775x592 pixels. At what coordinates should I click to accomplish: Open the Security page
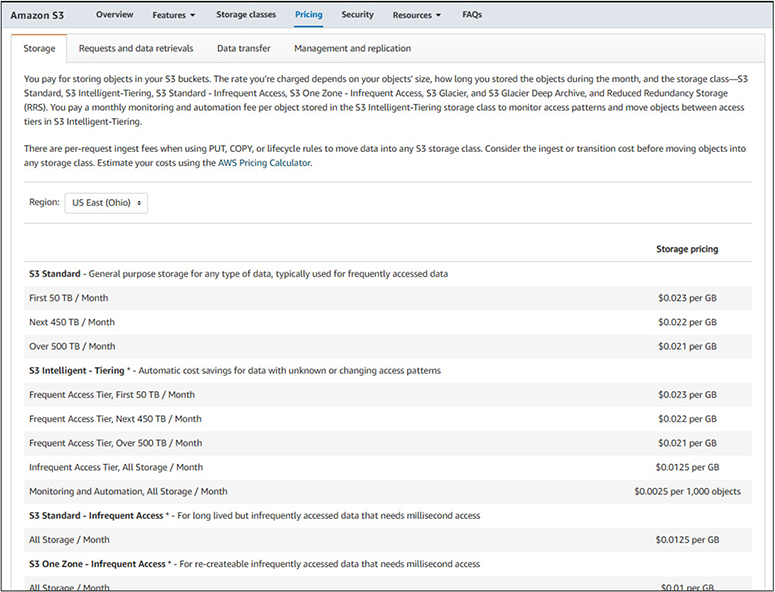click(357, 15)
